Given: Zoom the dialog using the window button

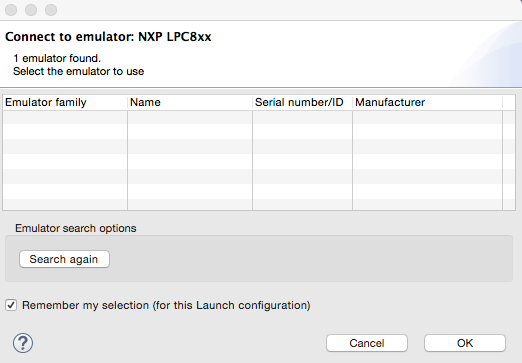Looking at the screenshot, I should [51, 10].
